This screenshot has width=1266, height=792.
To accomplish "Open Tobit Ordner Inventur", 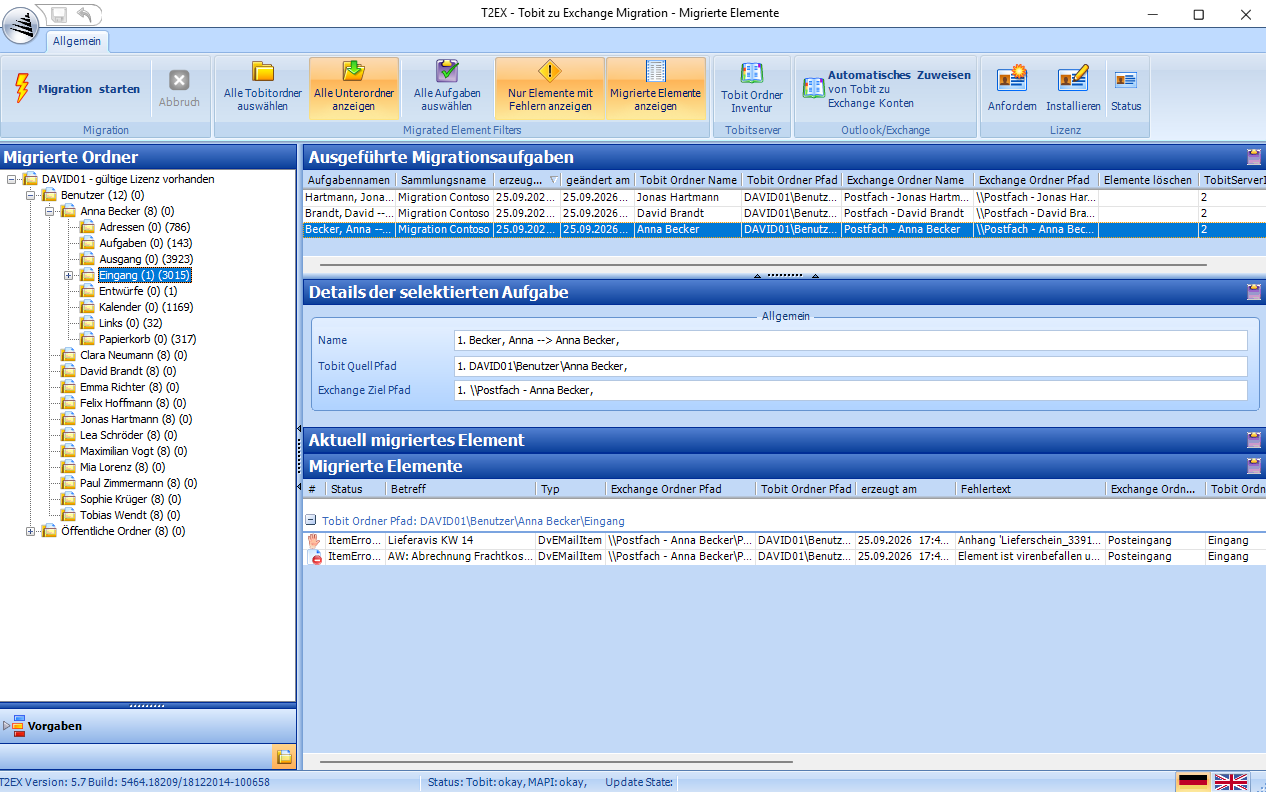I will pyautogui.click(x=752, y=88).
